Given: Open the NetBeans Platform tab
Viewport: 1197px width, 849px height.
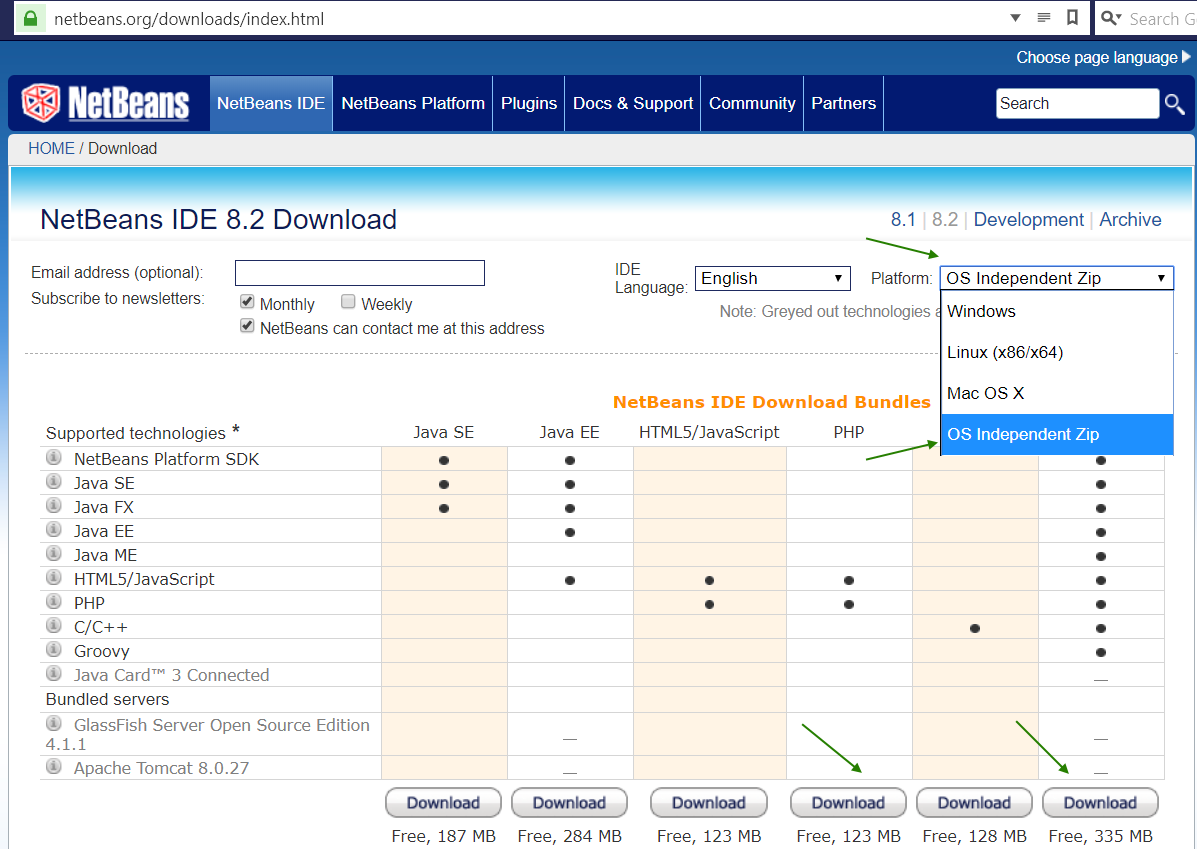Looking at the screenshot, I should [413, 103].
